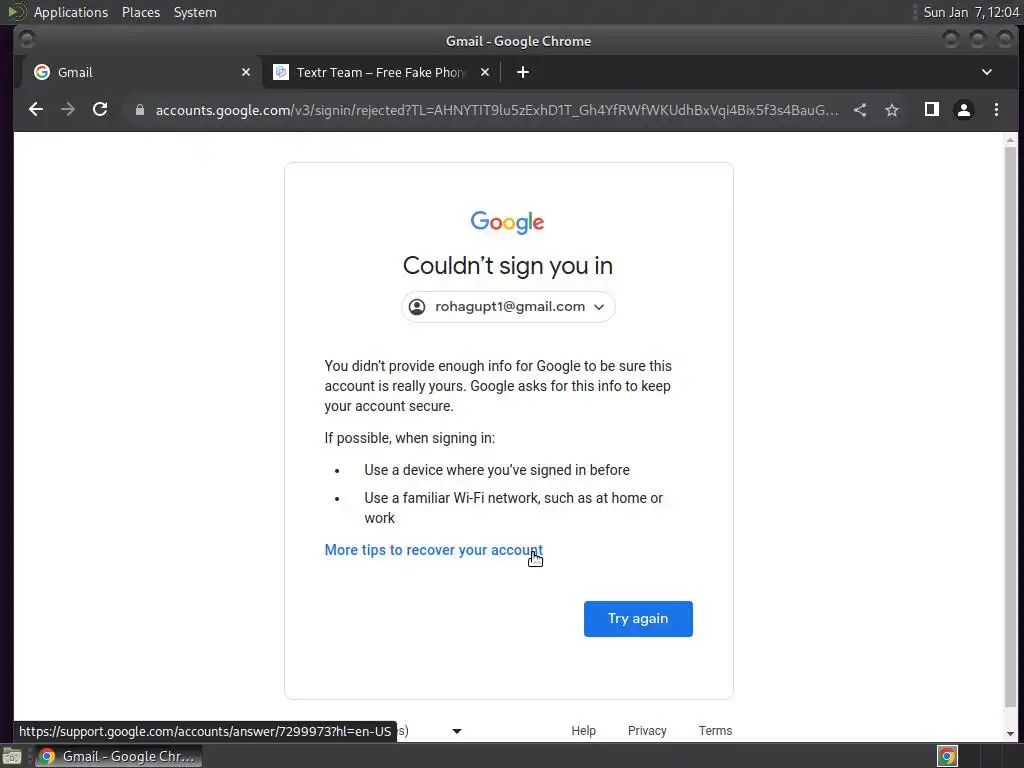Viewport: 1024px width, 768px height.
Task: Close the Gmail tab
Action: tap(246, 72)
